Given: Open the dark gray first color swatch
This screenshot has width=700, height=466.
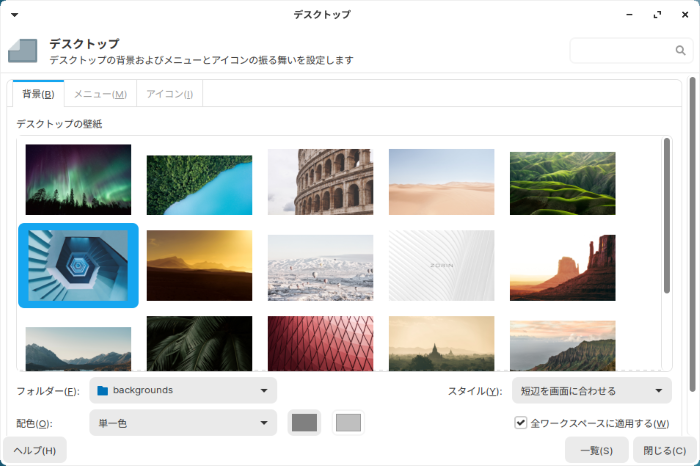Looking at the screenshot, I should coord(304,423).
